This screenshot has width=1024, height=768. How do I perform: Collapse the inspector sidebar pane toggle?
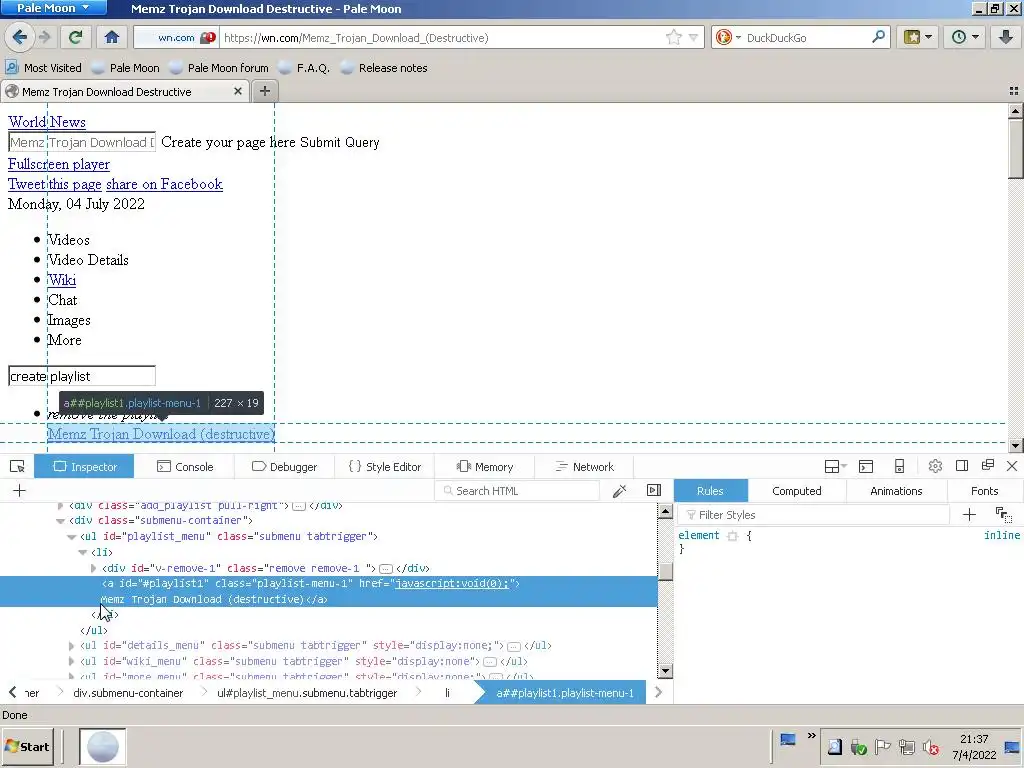(x=654, y=490)
